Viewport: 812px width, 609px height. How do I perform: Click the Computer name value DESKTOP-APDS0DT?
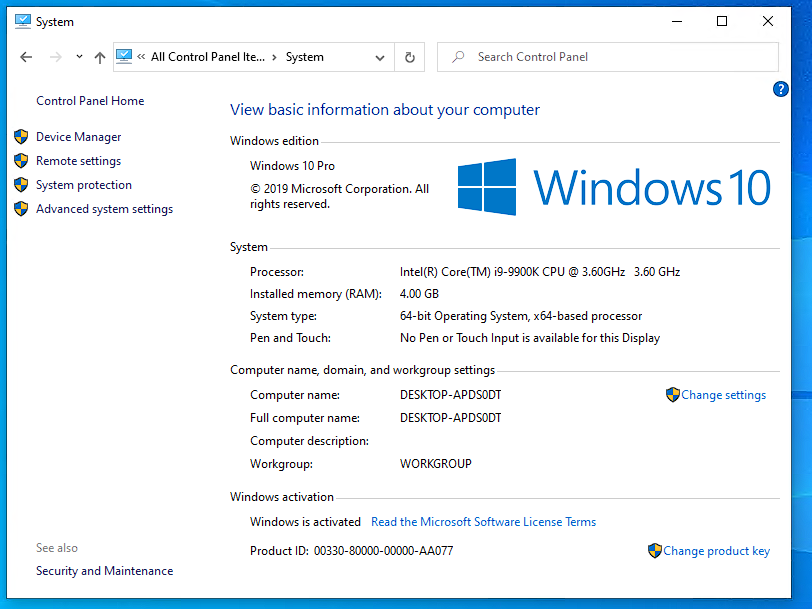point(451,395)
